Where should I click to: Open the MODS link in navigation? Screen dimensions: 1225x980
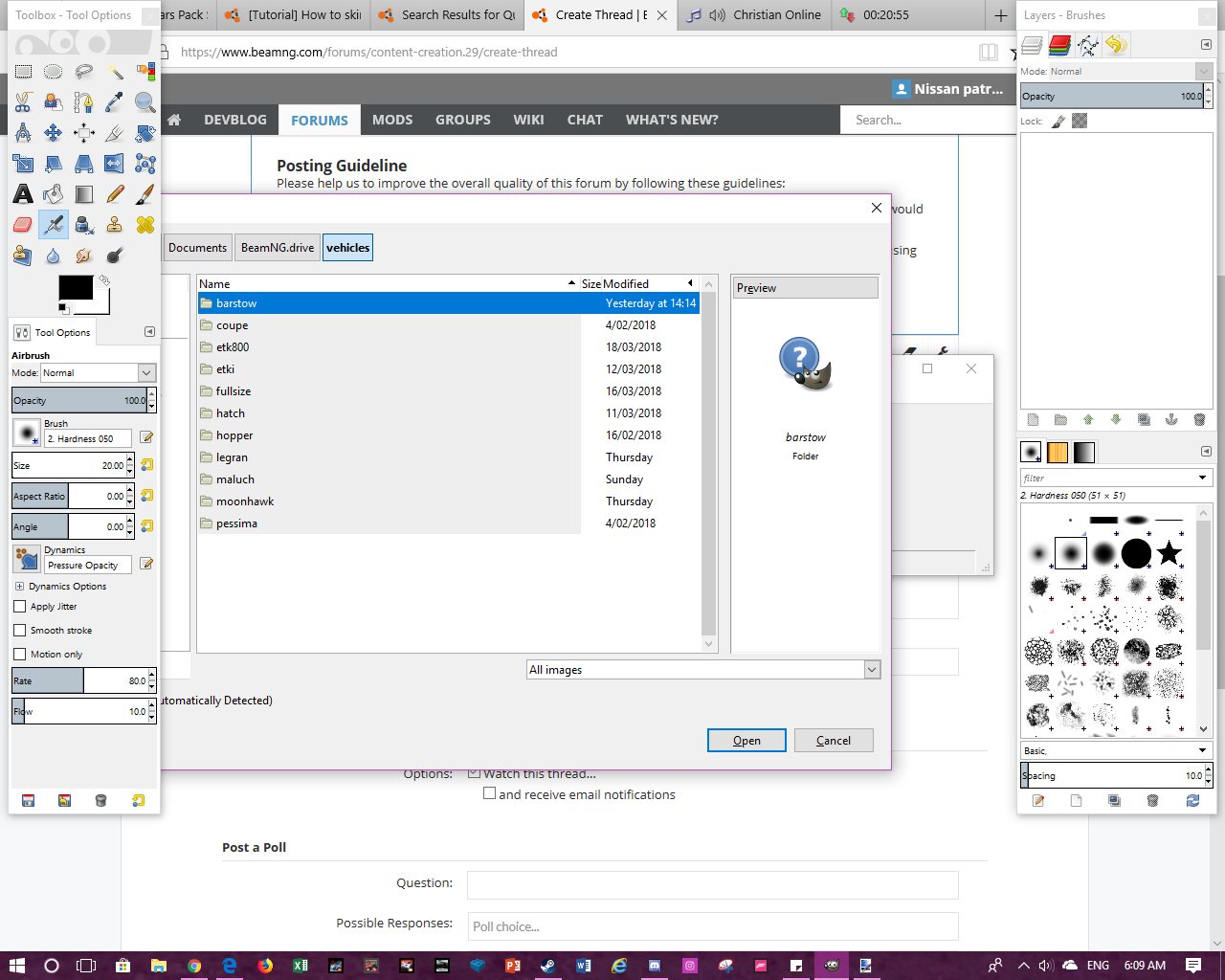392,120
